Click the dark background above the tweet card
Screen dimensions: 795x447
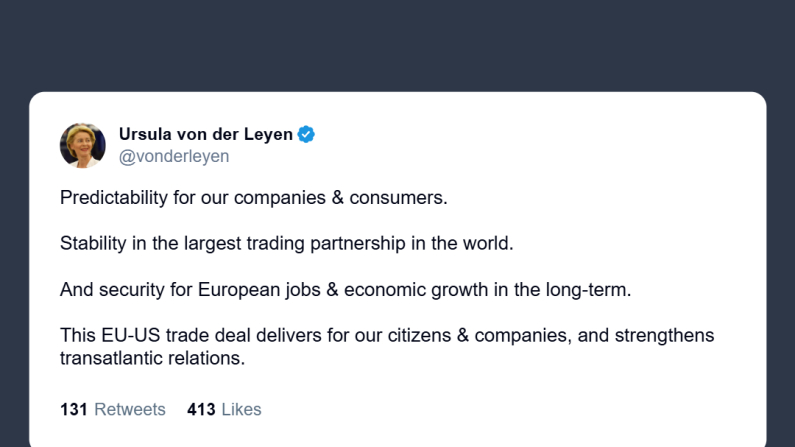(x=397, y=45)
